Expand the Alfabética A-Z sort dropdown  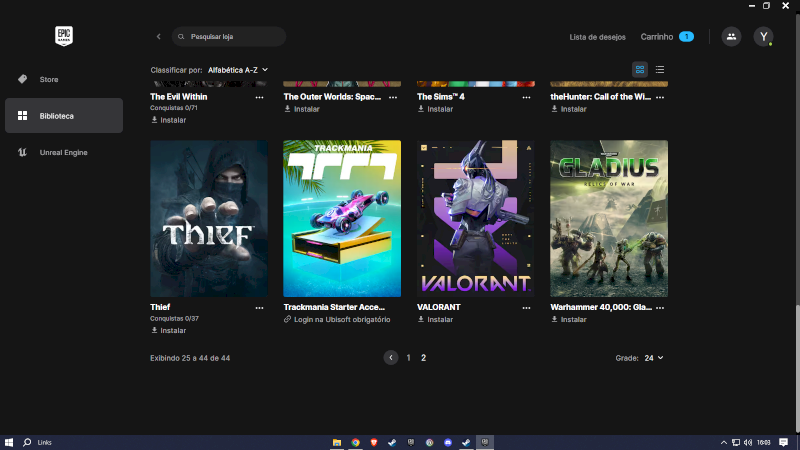(x=238, y=70)
